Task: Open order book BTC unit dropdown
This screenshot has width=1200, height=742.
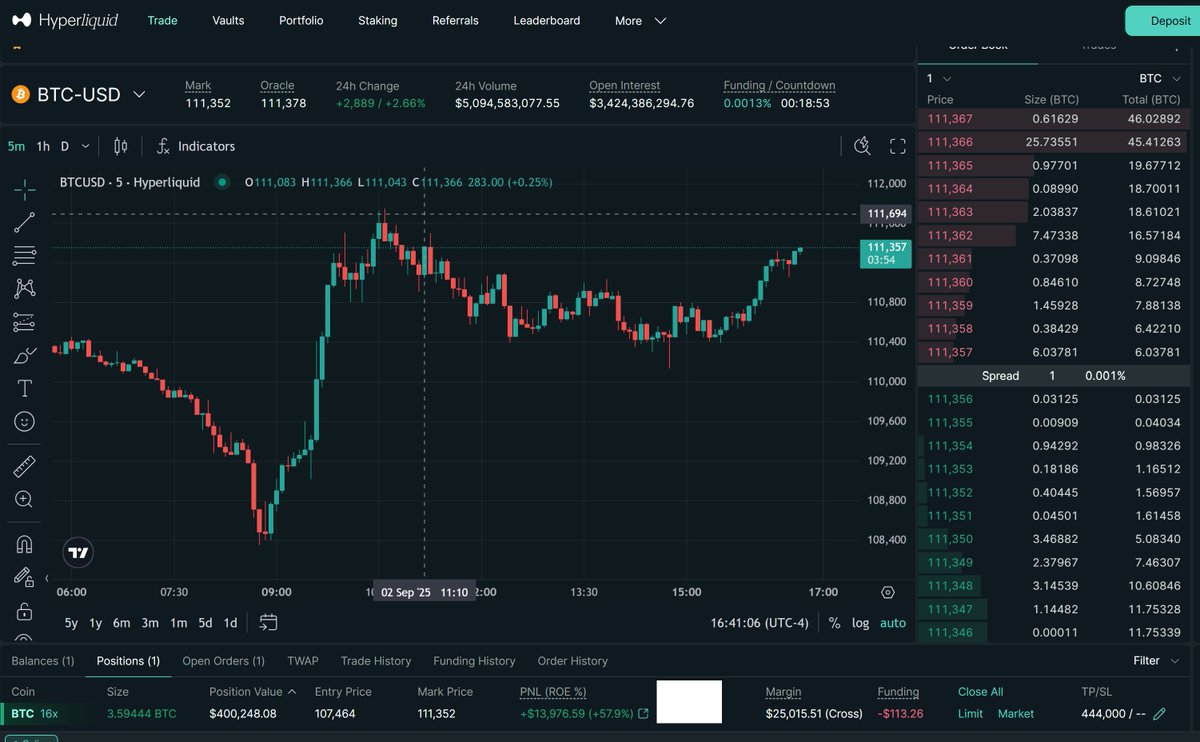Action: [x=1160, y=78]
